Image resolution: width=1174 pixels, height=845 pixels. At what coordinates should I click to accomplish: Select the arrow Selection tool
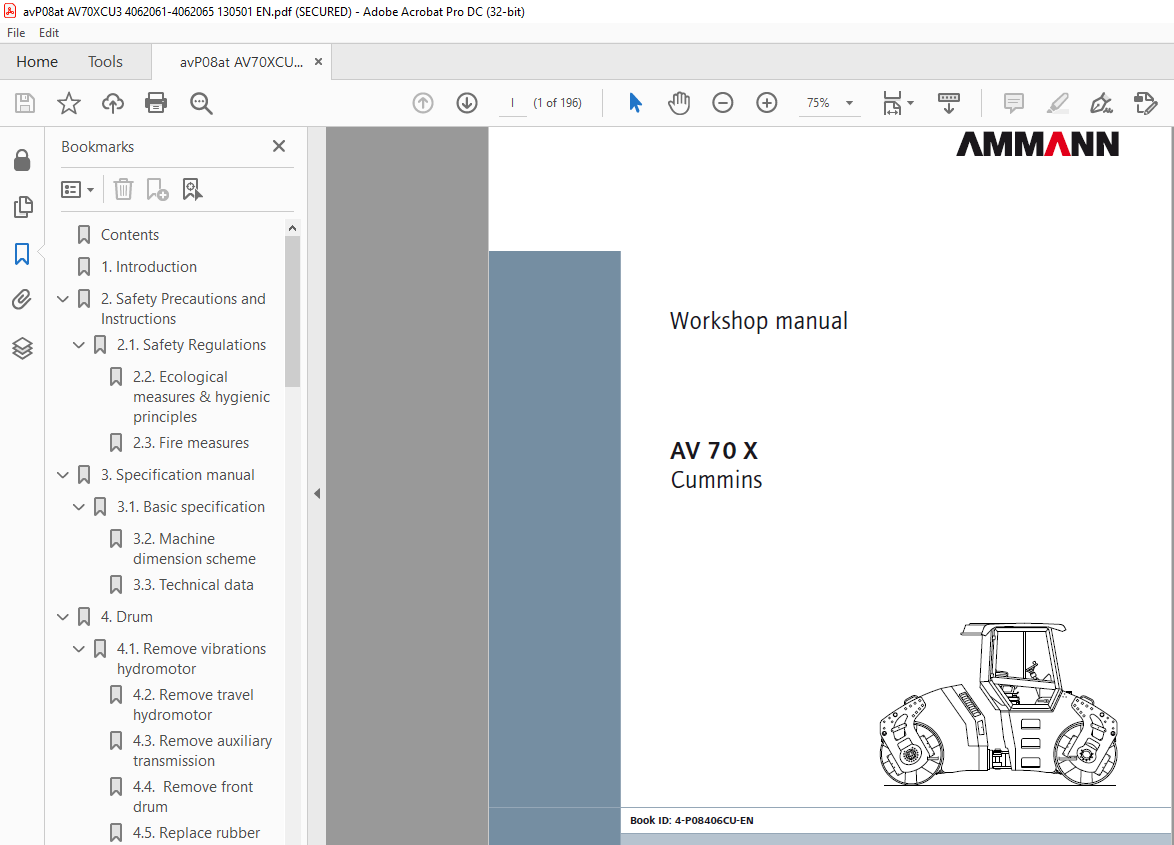[x=635, y=103]
